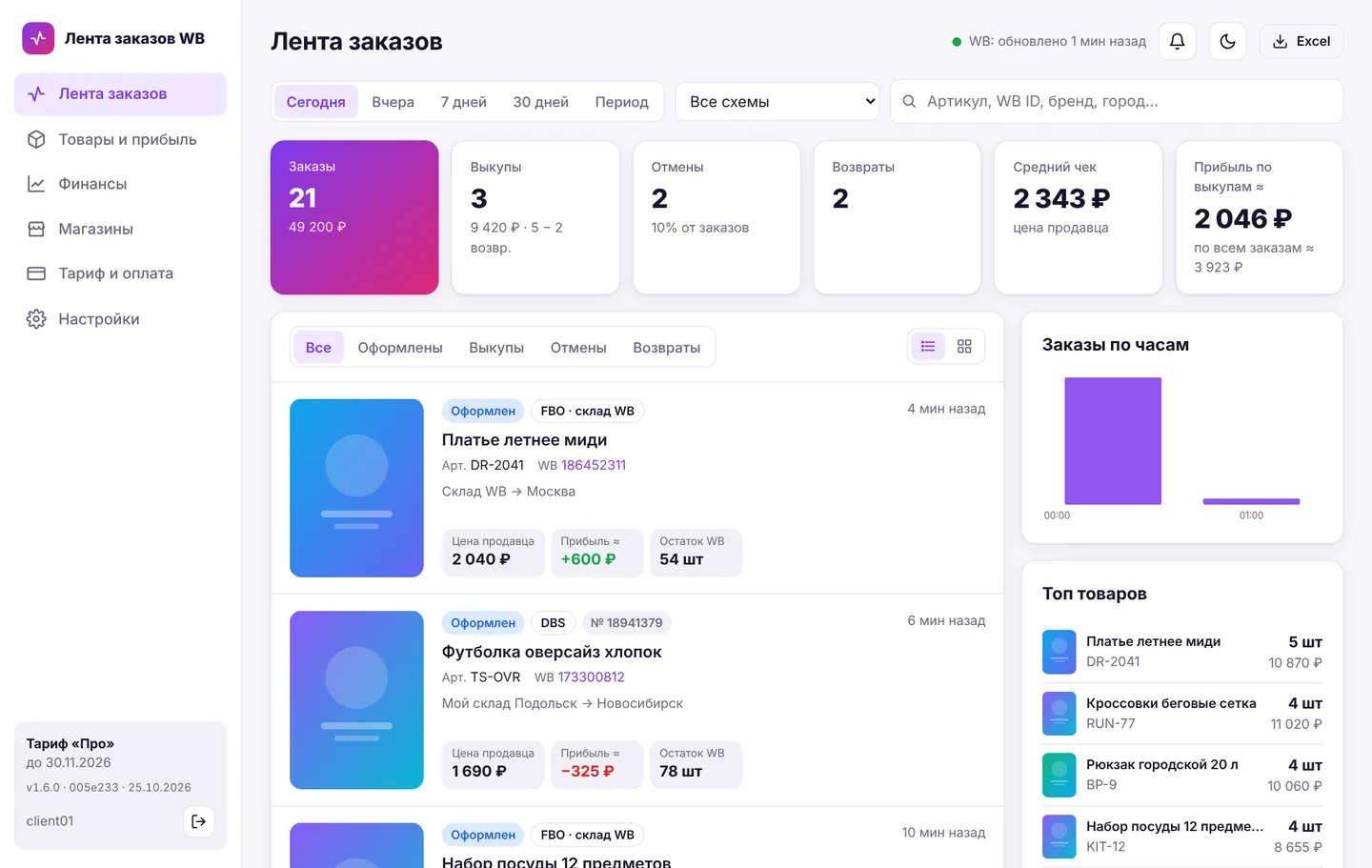This screenshot has height=868, width=1372.
Task: Filter orders by Отмены tab
Action: [x=578, y=348]
